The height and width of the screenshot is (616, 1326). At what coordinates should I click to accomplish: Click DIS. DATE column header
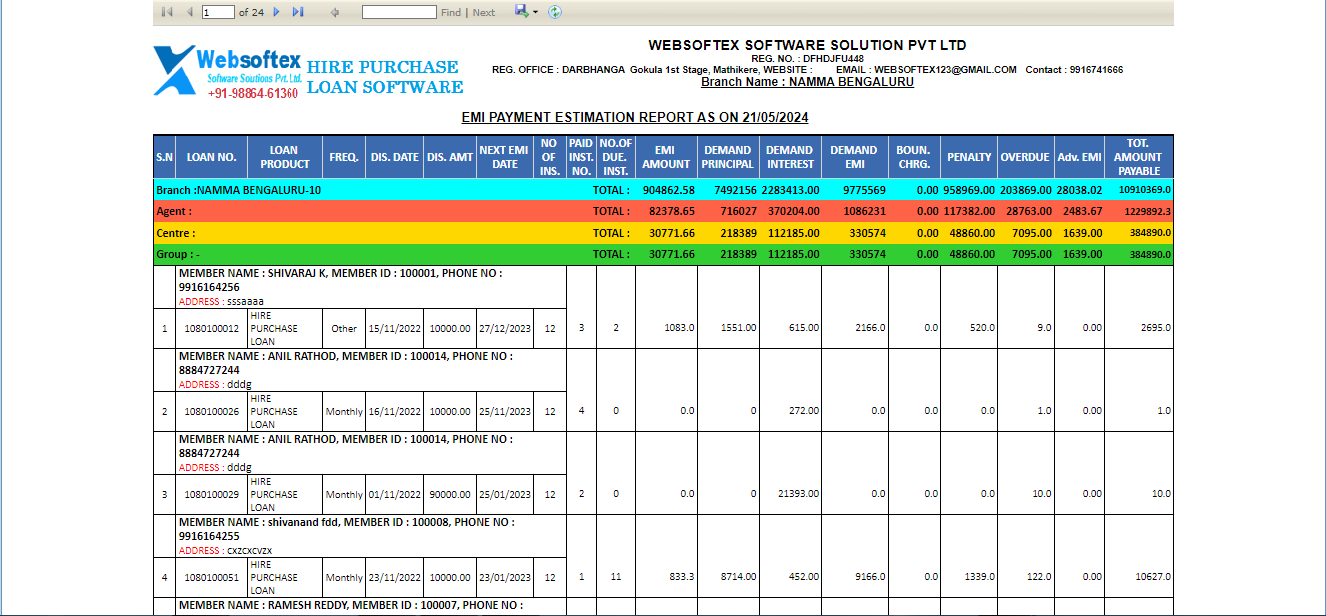[x=395, y=157]
